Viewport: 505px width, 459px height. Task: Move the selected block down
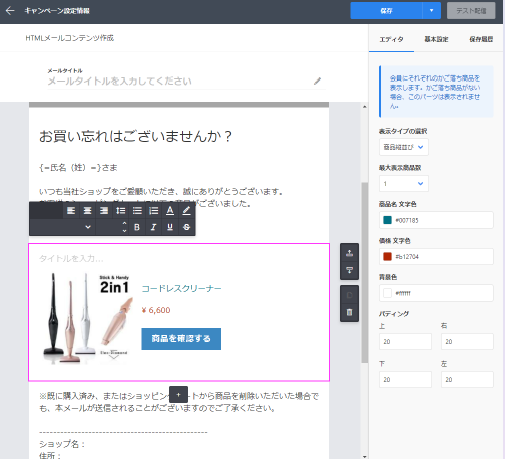click(349, 270)
